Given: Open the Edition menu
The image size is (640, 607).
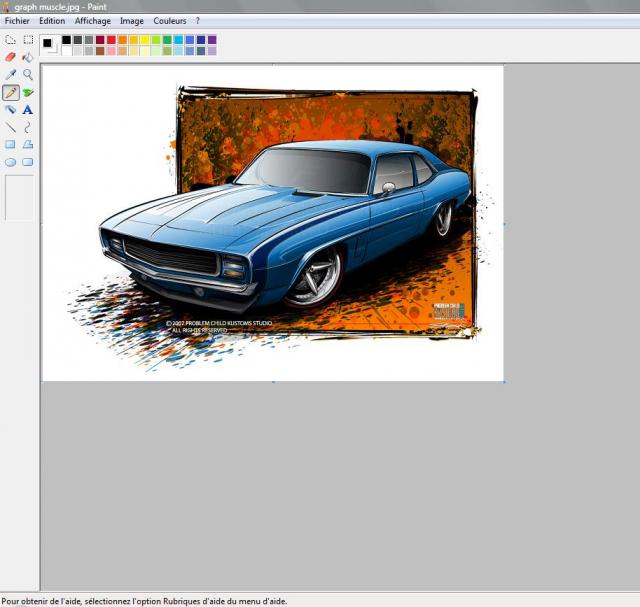Looking at the screenshot, I should tap(52, 21).
